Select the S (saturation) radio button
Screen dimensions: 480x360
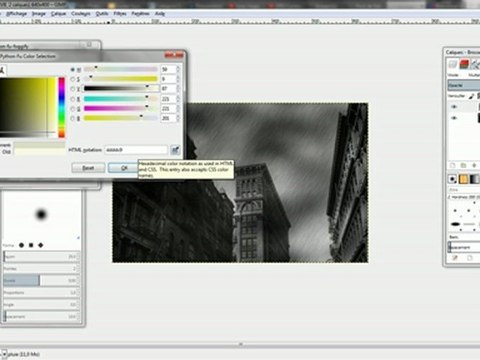pyautogui.click(x=73, y=79)
